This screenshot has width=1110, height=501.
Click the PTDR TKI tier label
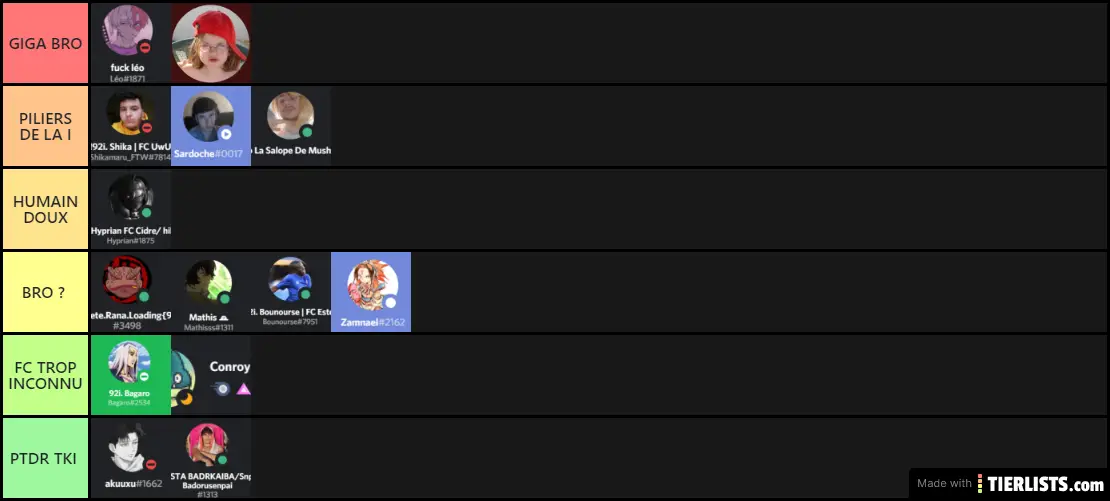[45, 457]
